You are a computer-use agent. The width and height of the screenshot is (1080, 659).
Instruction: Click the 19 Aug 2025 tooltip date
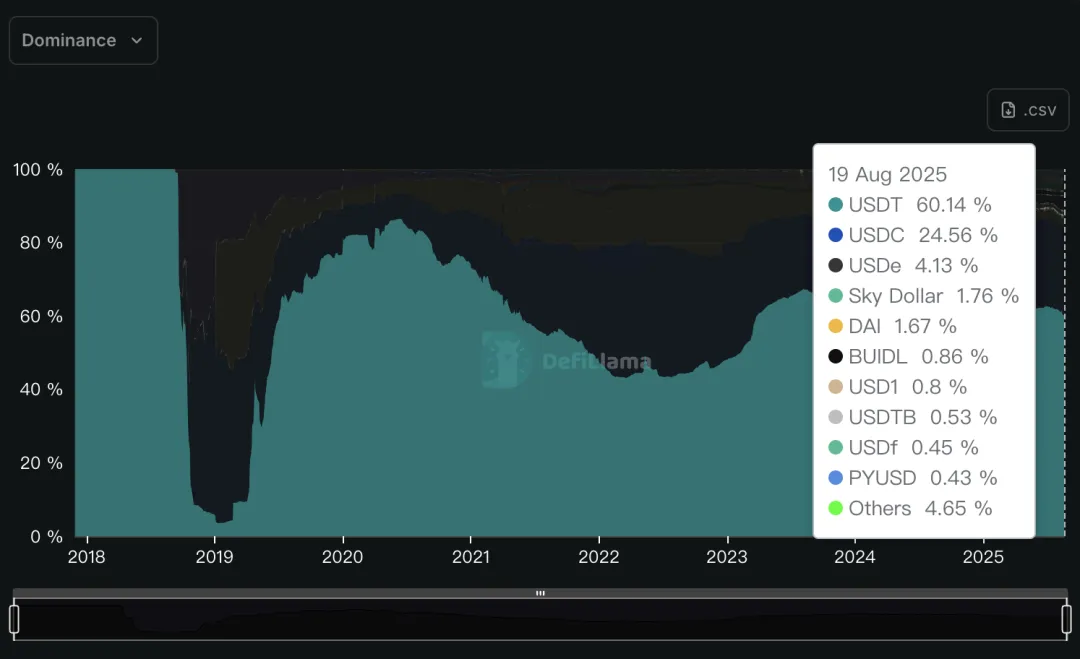coord(887,174)
